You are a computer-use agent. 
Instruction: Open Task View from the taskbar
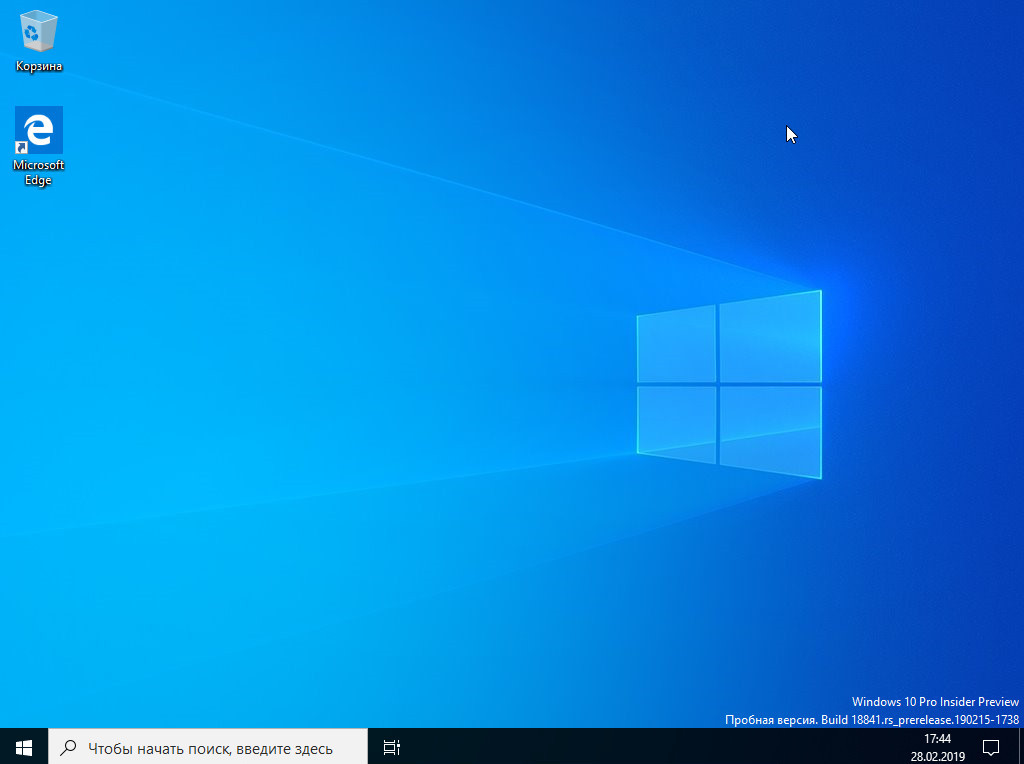(391, 746)
